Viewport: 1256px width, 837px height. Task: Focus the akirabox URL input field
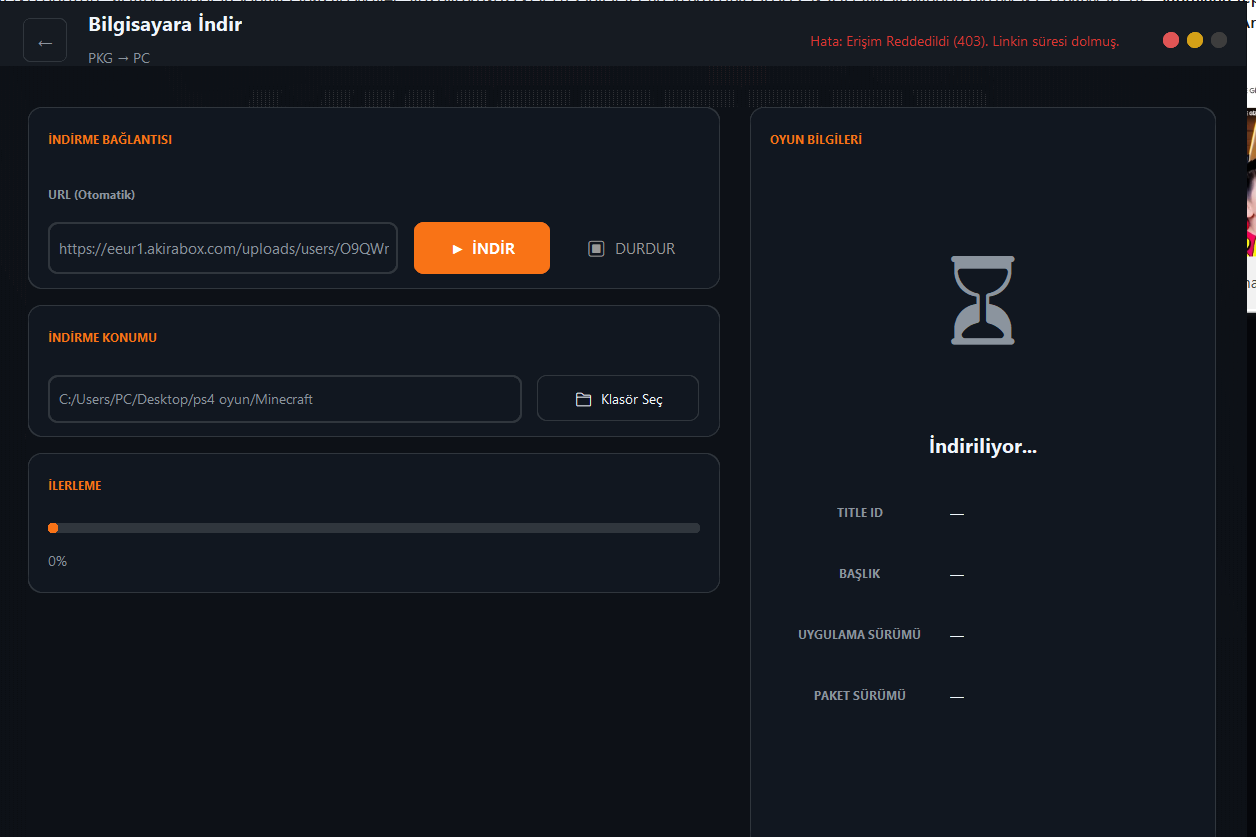click(x=223, y=248)
